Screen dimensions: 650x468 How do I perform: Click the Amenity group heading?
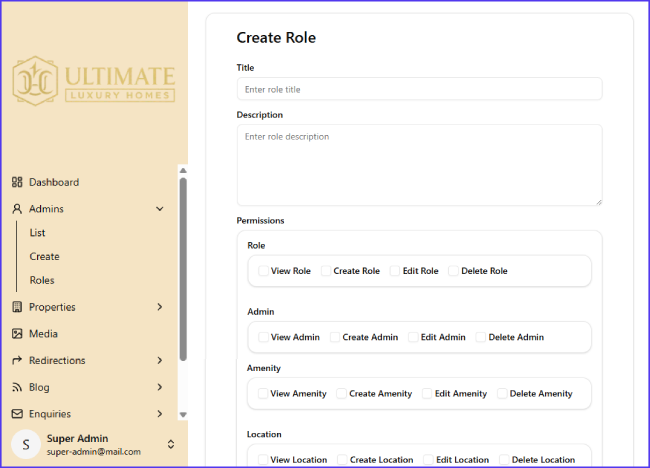pyautogui.click(x=264, y=368)
